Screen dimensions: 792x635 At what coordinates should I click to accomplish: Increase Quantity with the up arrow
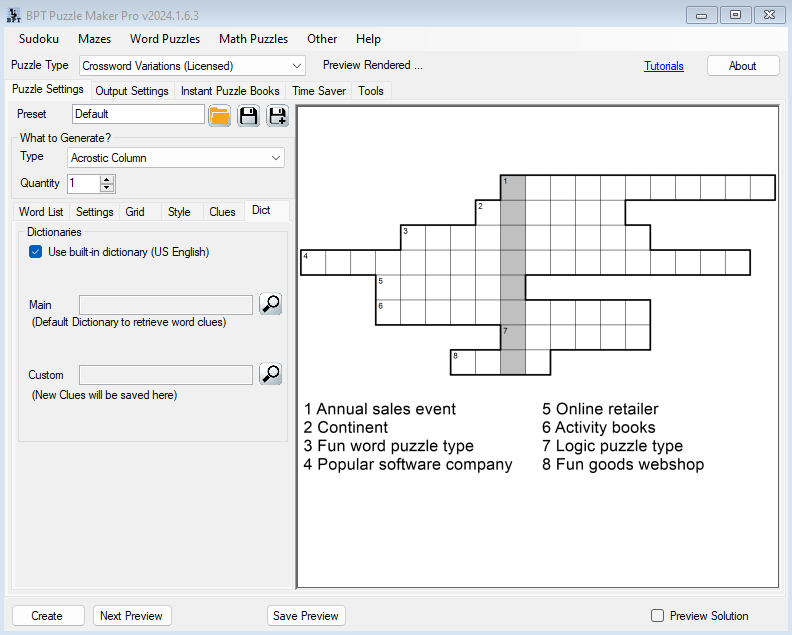[x=107, y=179]
